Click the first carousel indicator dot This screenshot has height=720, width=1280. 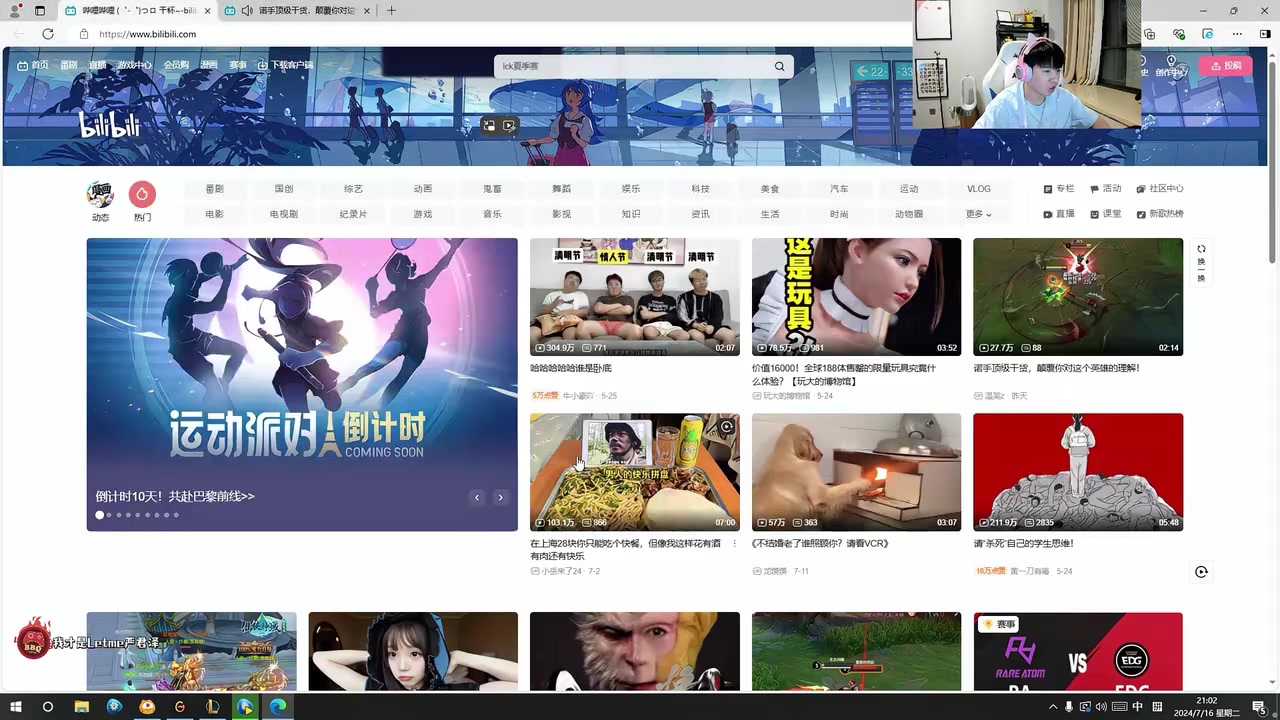[99, 515]
